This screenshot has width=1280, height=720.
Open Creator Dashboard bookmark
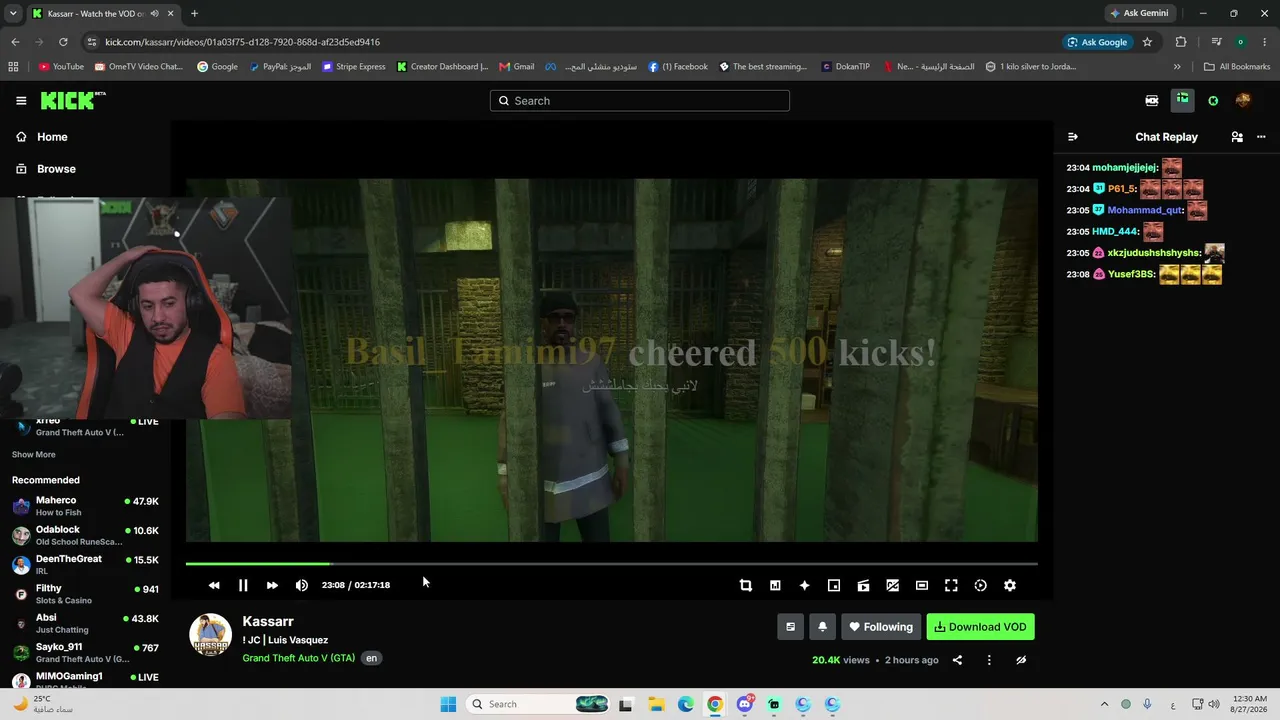click(442, 67)
